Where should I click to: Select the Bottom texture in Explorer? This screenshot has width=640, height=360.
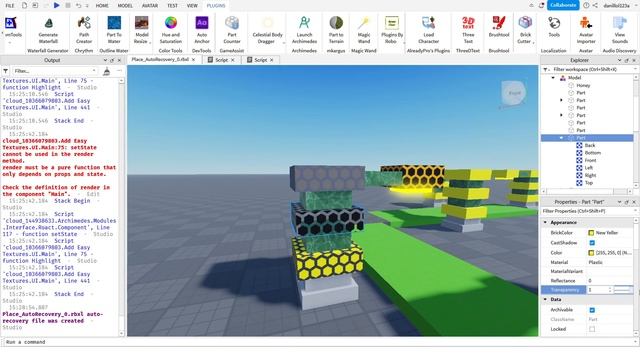pos(593,153)
